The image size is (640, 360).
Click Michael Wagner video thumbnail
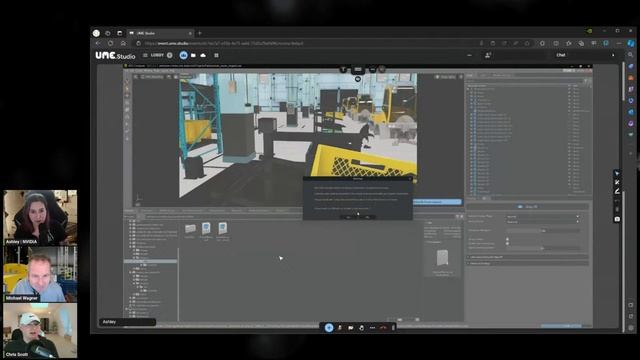tap(40, 274)
